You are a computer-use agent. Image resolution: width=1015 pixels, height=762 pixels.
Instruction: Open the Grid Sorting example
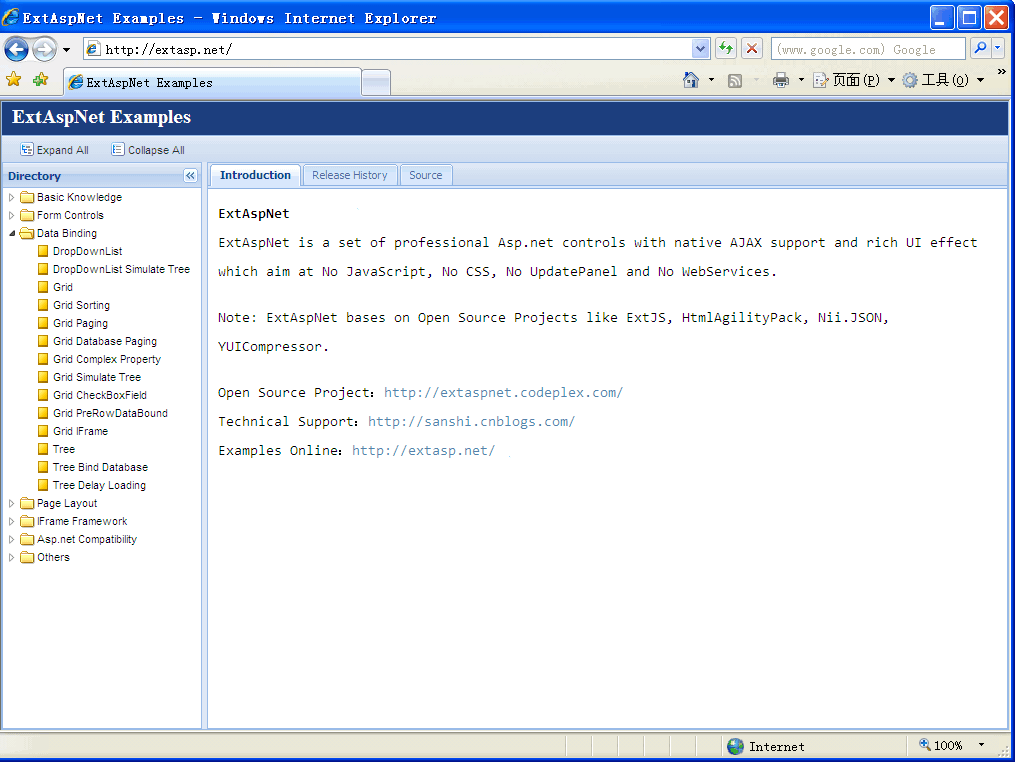point(81,305)
